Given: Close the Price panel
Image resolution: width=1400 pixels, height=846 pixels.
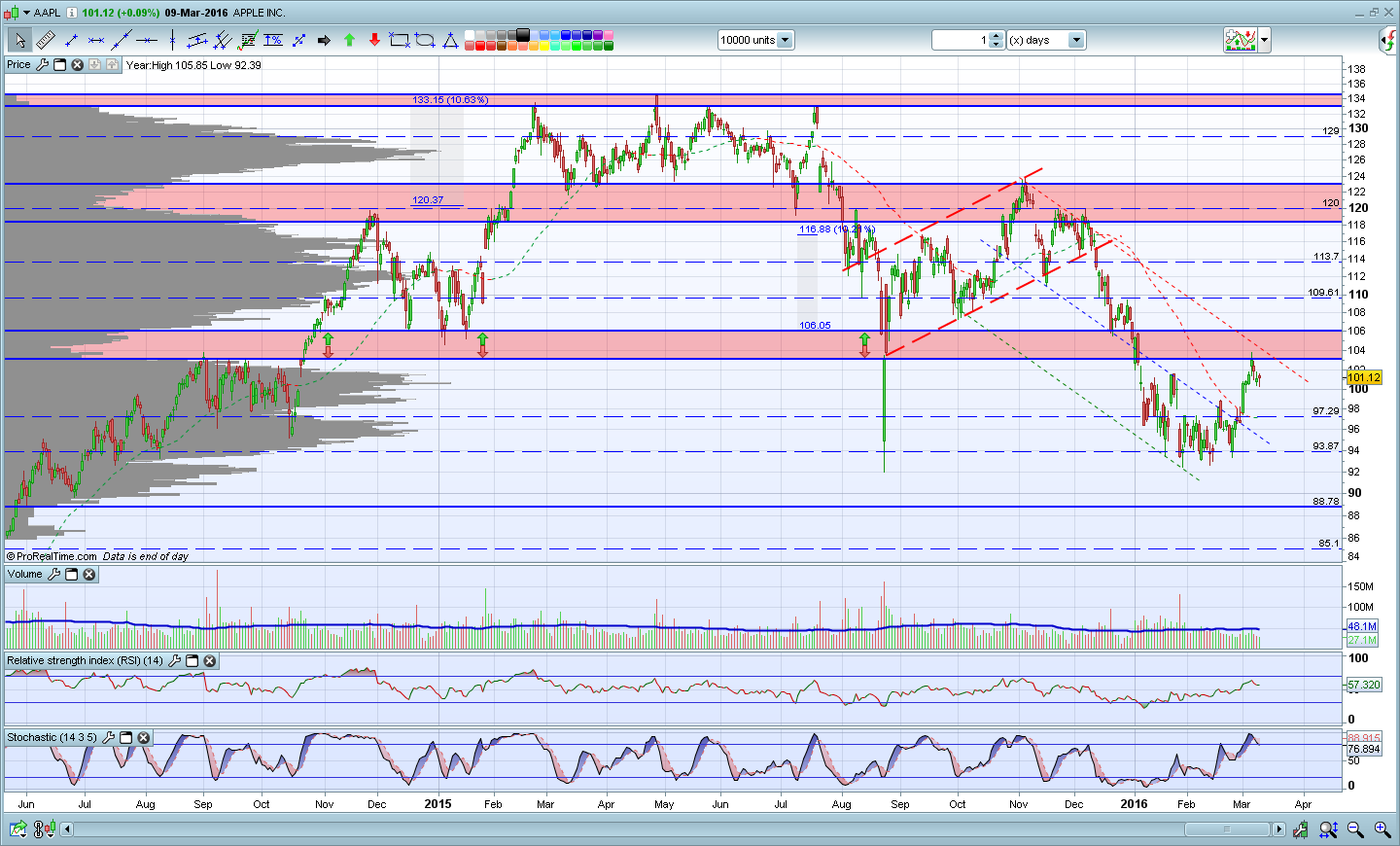Looking at the screenshot, I should (x=77, y=65).
